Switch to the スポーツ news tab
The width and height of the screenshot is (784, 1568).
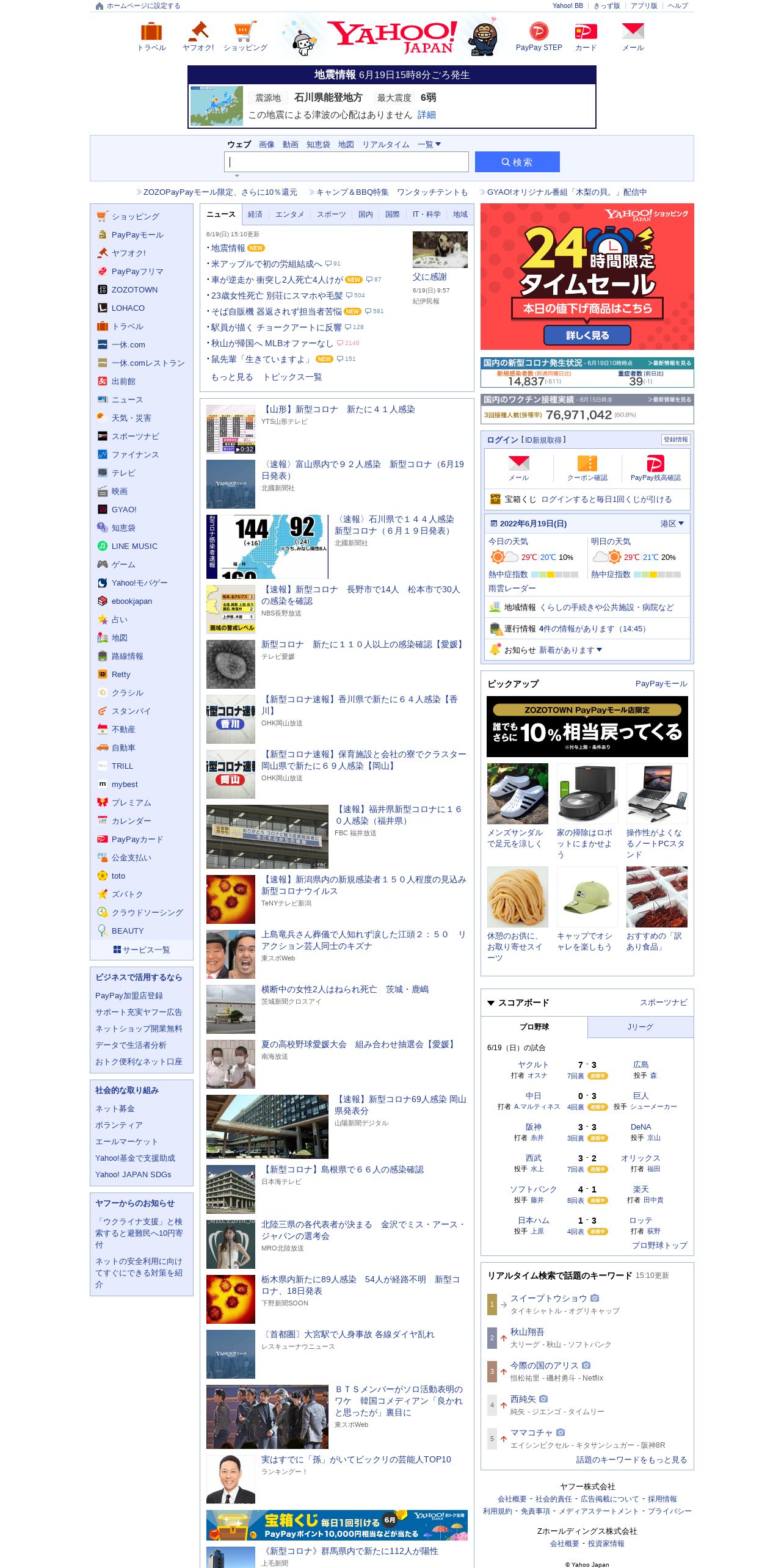pos(331,214)
